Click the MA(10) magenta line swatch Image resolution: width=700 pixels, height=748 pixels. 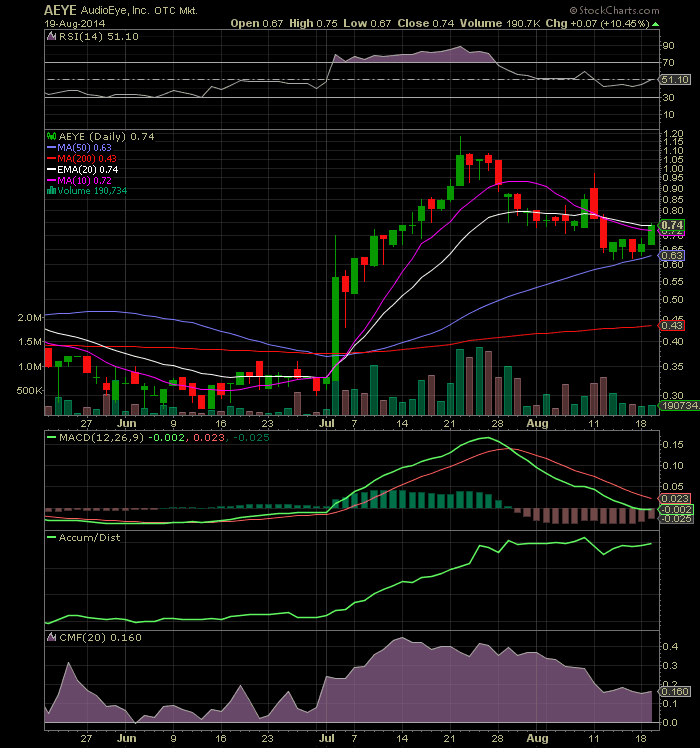click(x=51, y=181)
